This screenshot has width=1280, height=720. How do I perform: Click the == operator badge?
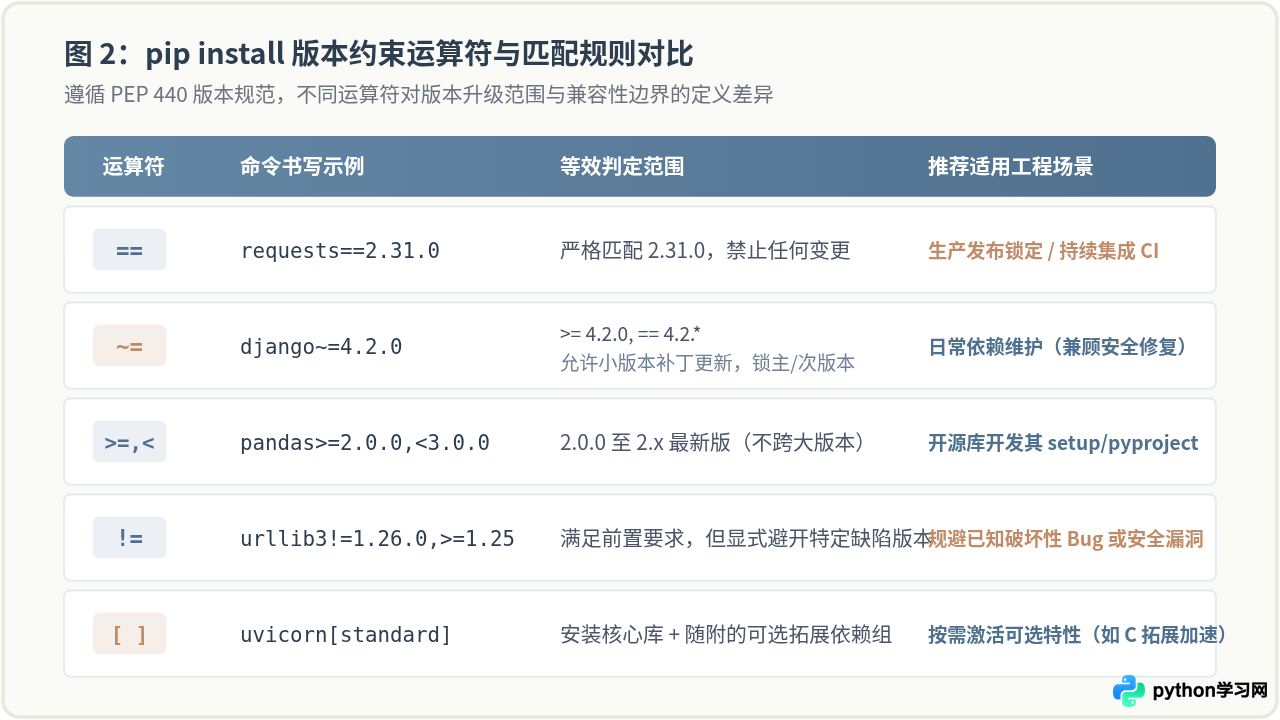point(129,250)
